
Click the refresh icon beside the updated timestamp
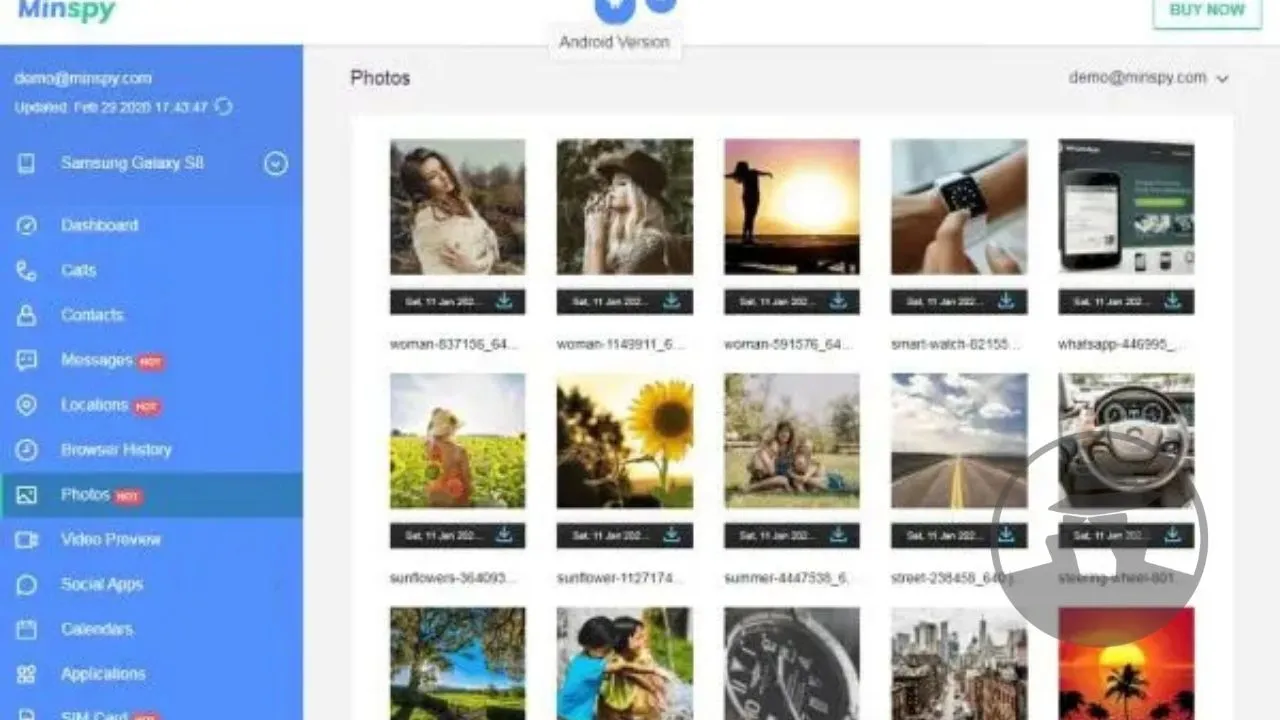coord(224,106)
